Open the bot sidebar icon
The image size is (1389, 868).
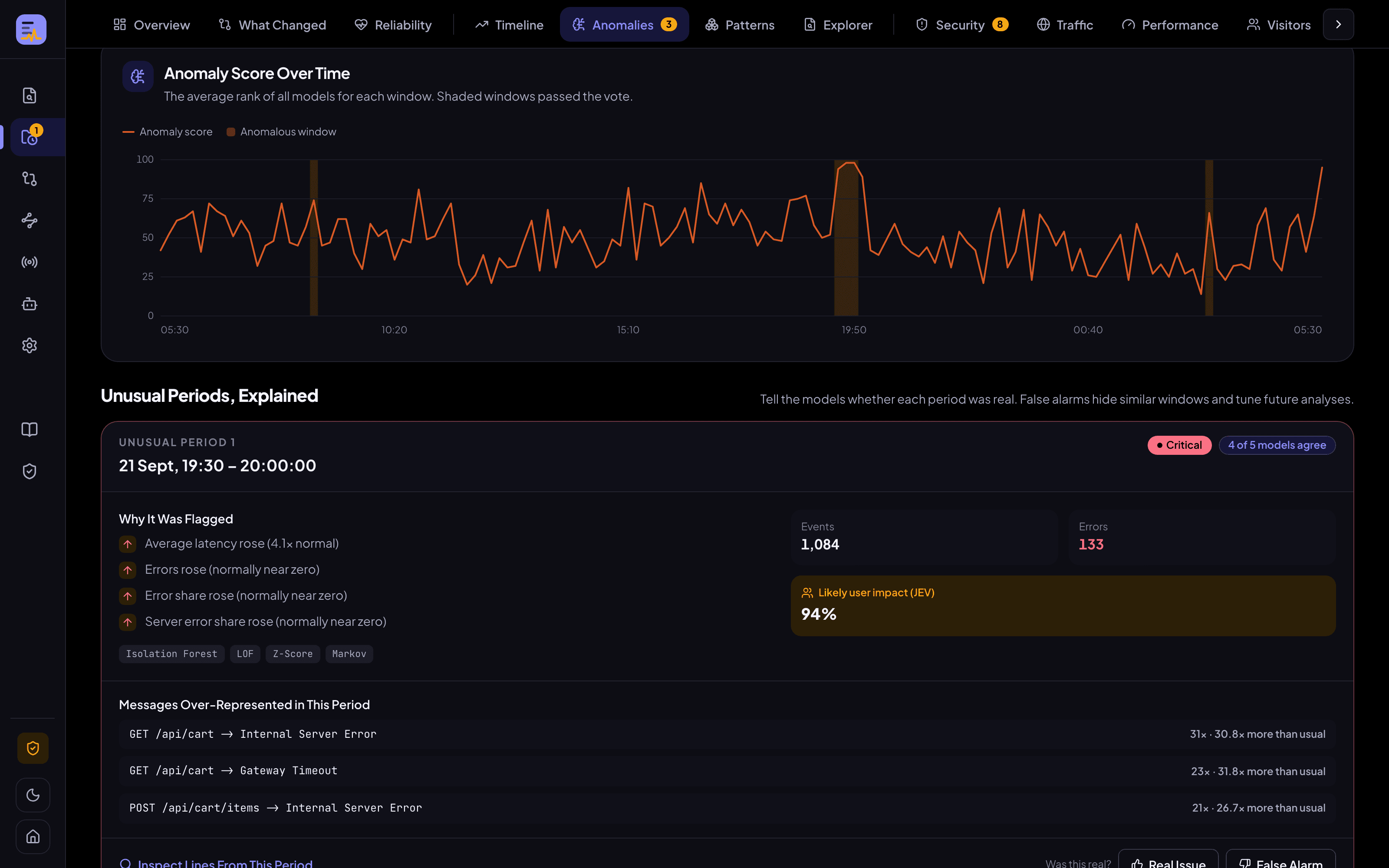(29, 304)
